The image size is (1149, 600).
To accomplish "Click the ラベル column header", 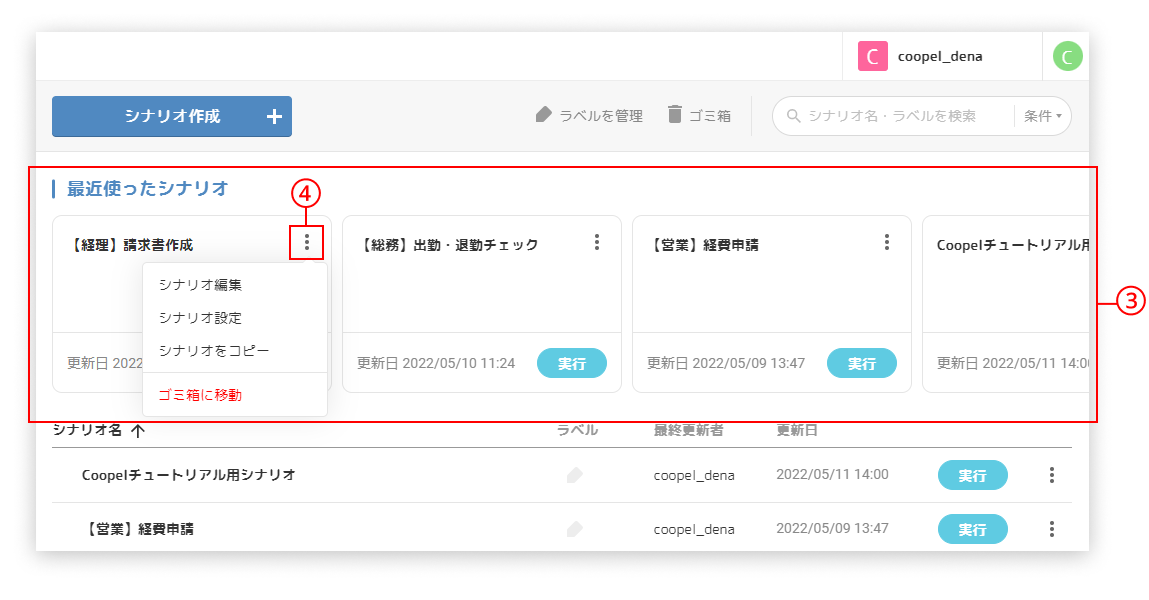I will 577,430.
